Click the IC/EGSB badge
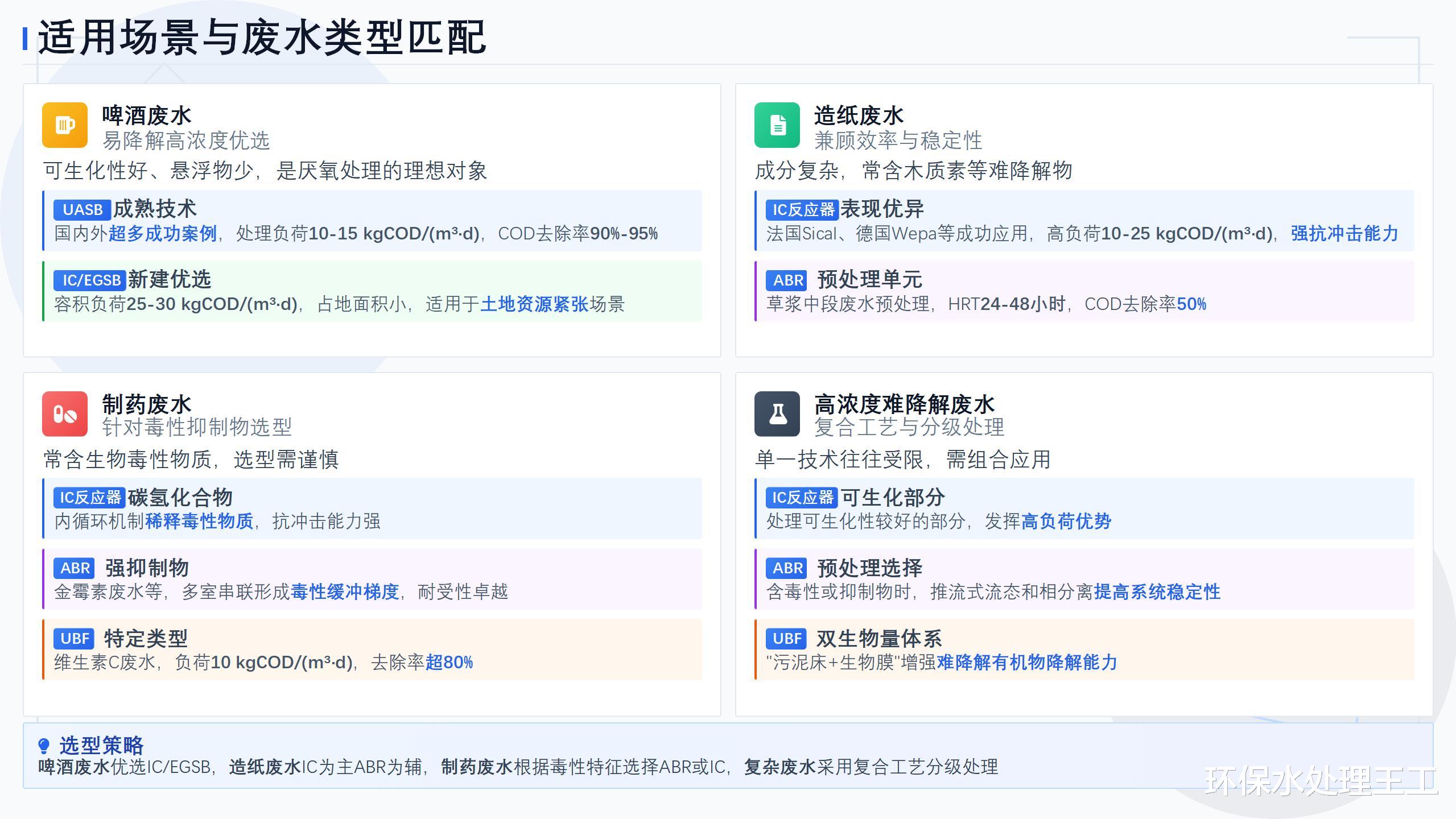Image resolution: width=1456 pixels, height=819 pixels. [x=90, y=280]
